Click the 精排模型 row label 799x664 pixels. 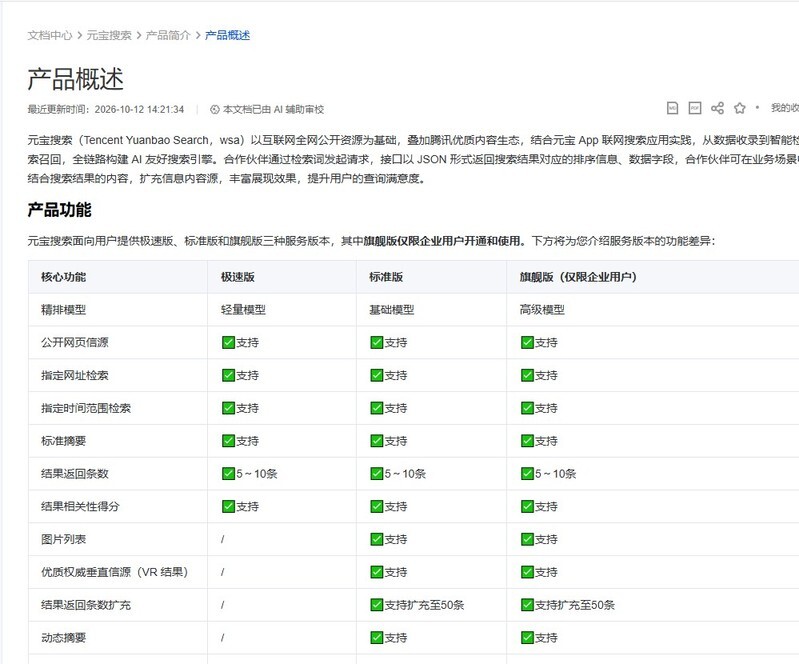63,309
